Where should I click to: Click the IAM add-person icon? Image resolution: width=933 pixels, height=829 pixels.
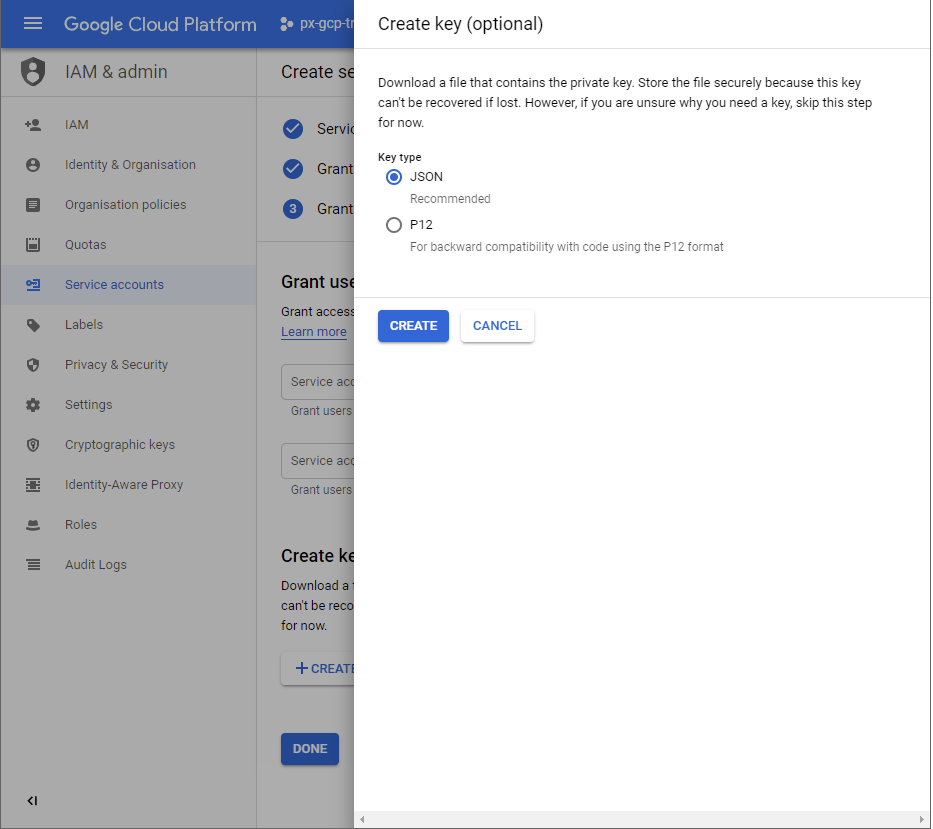tap(33, 125)
